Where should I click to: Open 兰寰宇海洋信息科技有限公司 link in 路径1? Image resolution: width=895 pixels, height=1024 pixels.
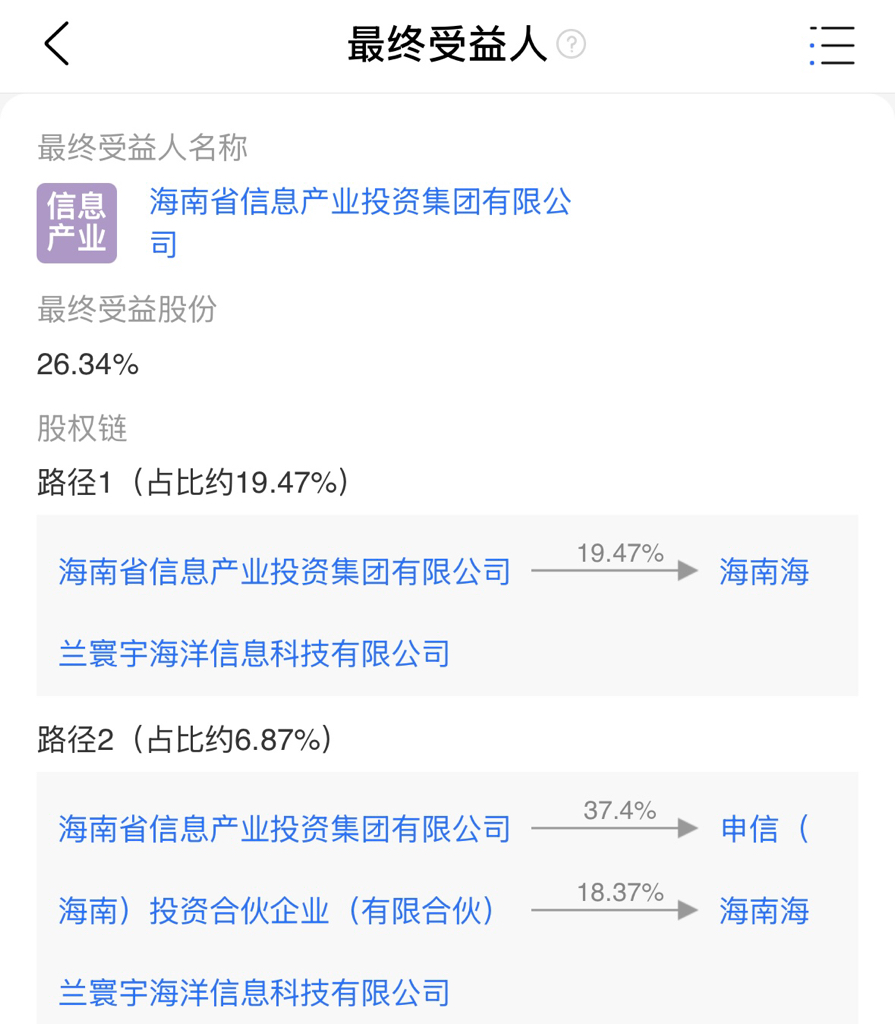click(255, 654)
